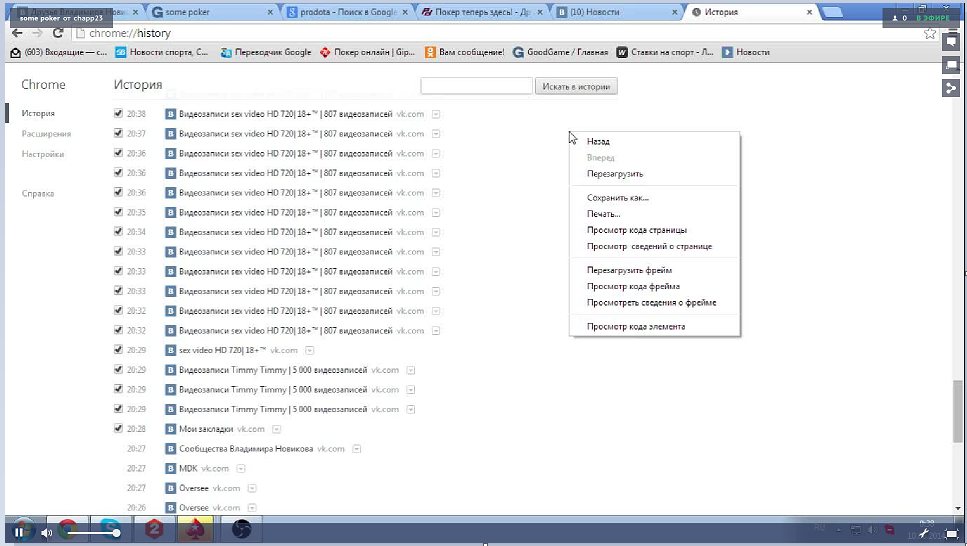Viewport: 967px width, 546px height.
Task: Open the Dota 2 taskbar icon
Action: tap(154, 529)
